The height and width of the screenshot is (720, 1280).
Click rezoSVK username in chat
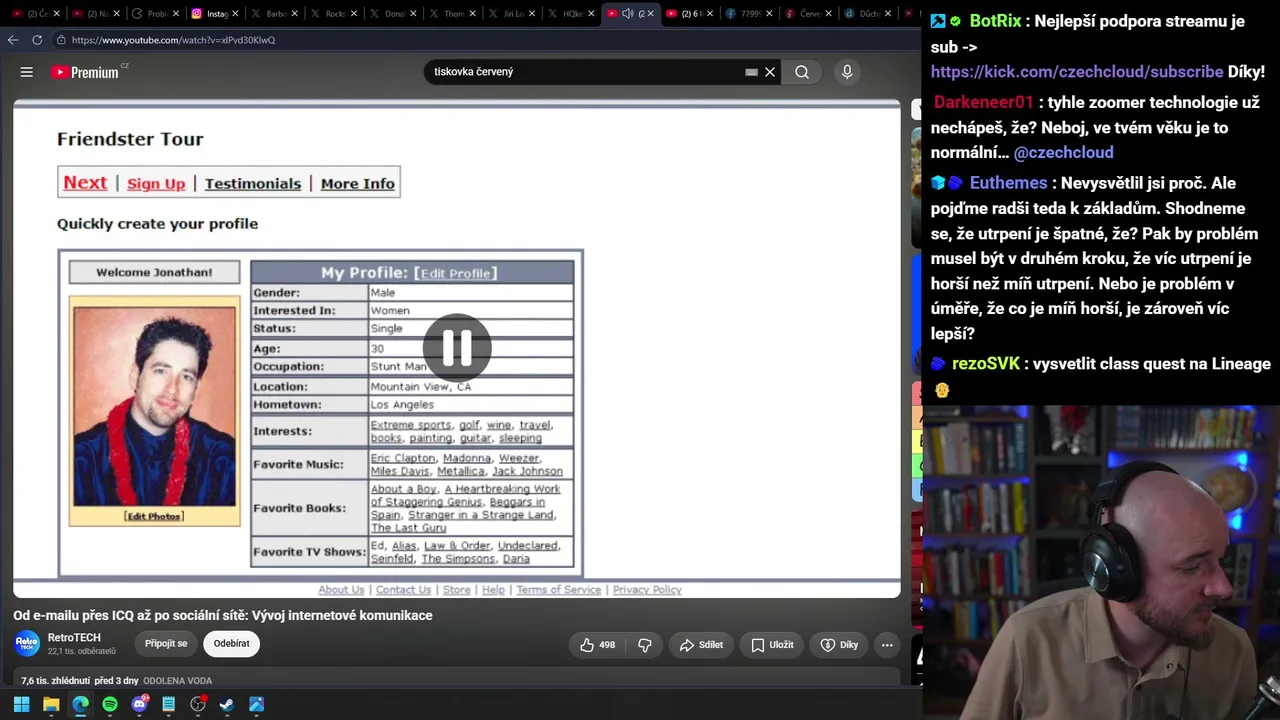986,364
